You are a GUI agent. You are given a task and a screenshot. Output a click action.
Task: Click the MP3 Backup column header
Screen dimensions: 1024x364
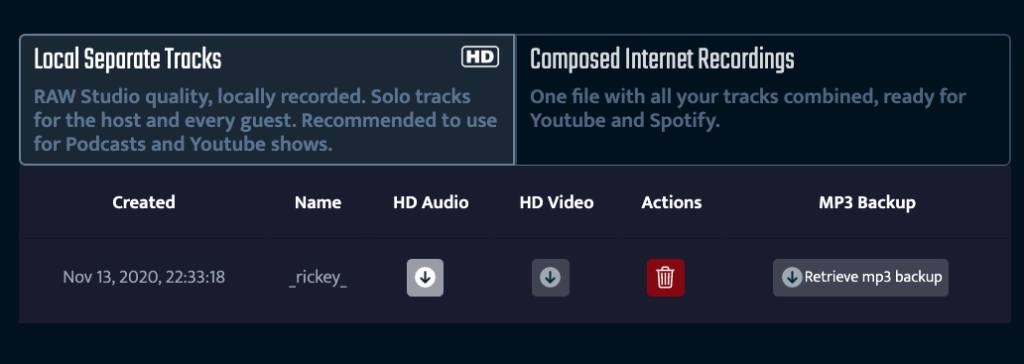[867, 203]
